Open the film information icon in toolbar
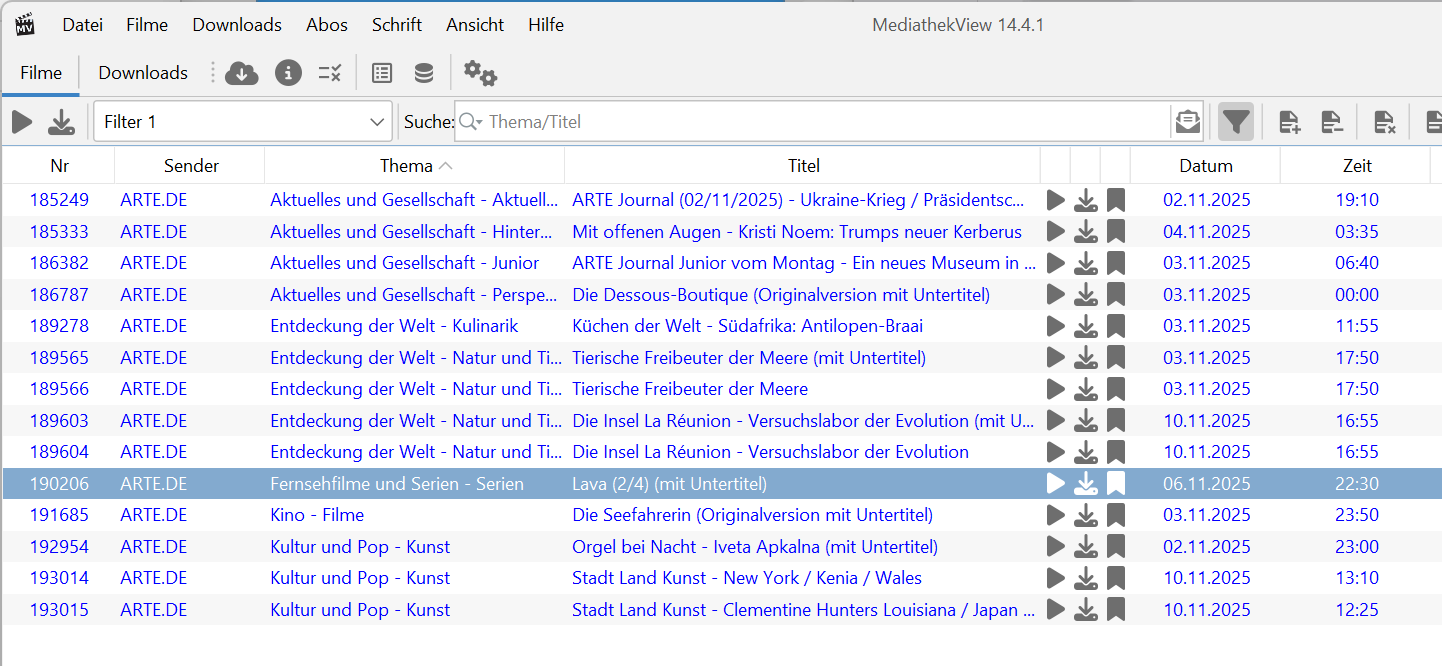Viewport: 1442px width, 666px height. [x=288, y=73]
